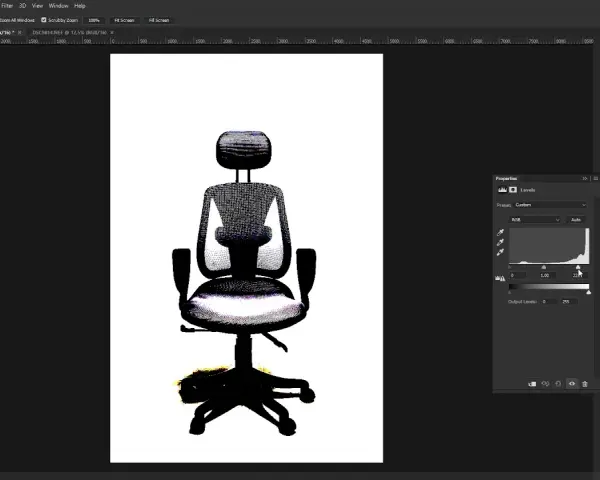This screenshot has height=480, width=600.
Task: Select the white point eyedropper
Action: click(x=500, y=252)
